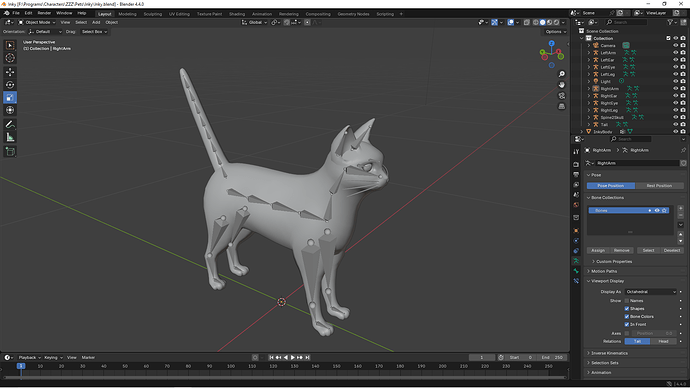The width and height of the screenshot is (690, 388).
Task: Open the Render menu
Action: [44, 13]
